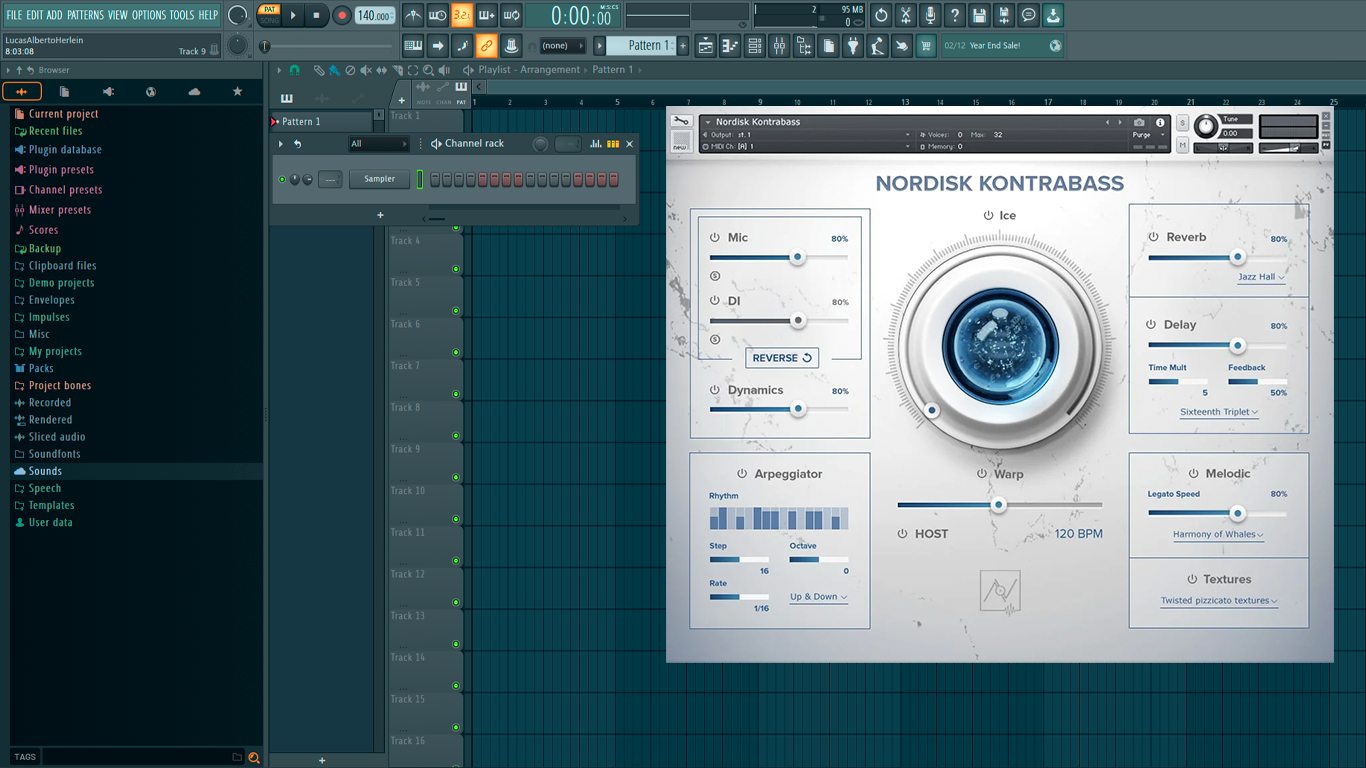Adjust the Mic level slider handle

[797, 257]
